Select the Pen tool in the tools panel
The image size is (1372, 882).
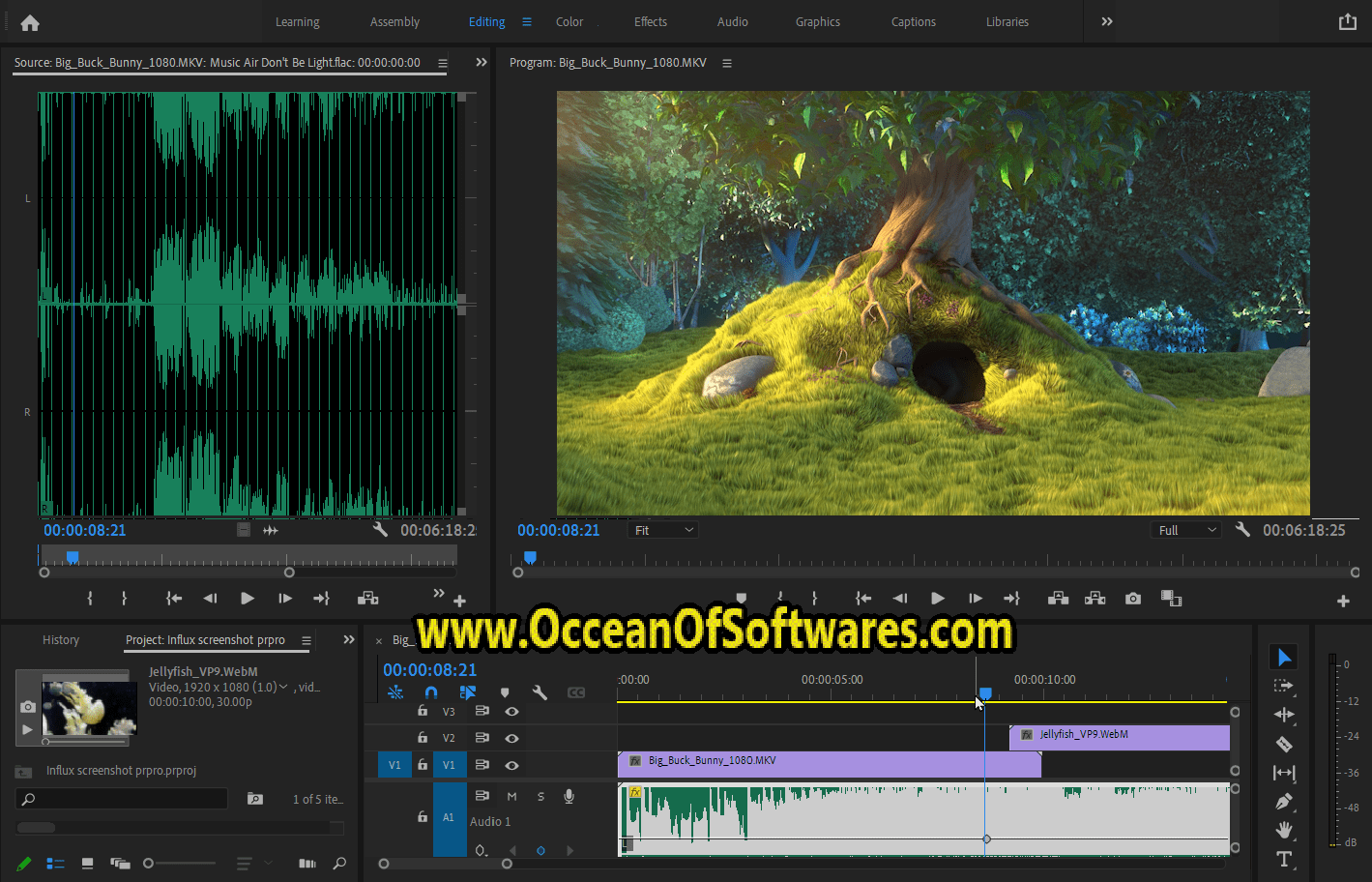(1284, 801)
